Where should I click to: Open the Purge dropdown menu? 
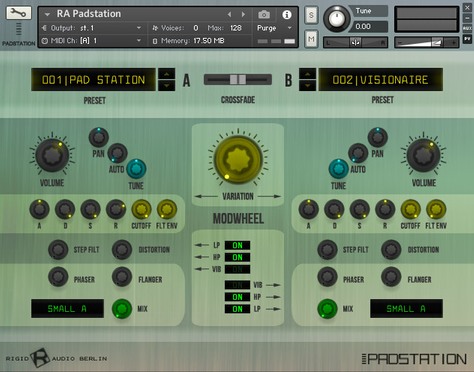point(289,28)
